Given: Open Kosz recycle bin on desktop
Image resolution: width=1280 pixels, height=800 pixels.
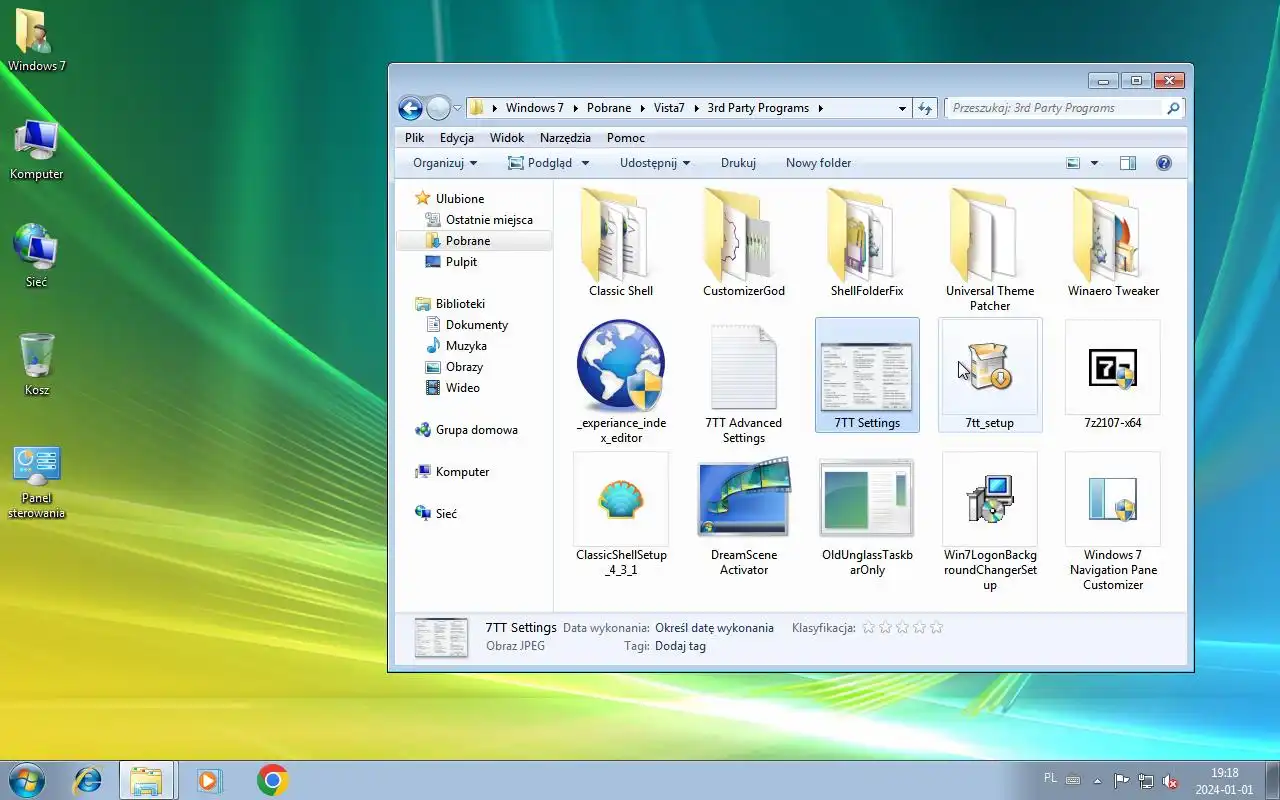Looking at the screenshot, I should coord(37,365).
